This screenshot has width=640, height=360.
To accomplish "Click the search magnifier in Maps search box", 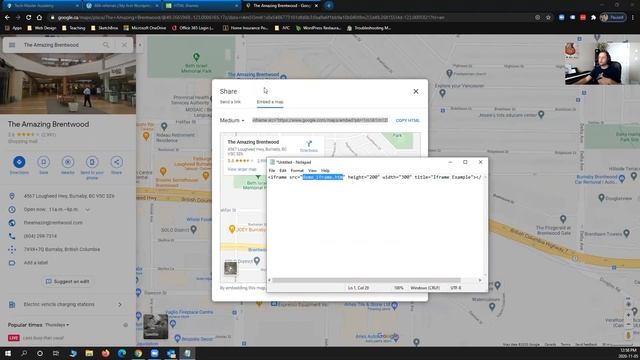I will [106, 45].
